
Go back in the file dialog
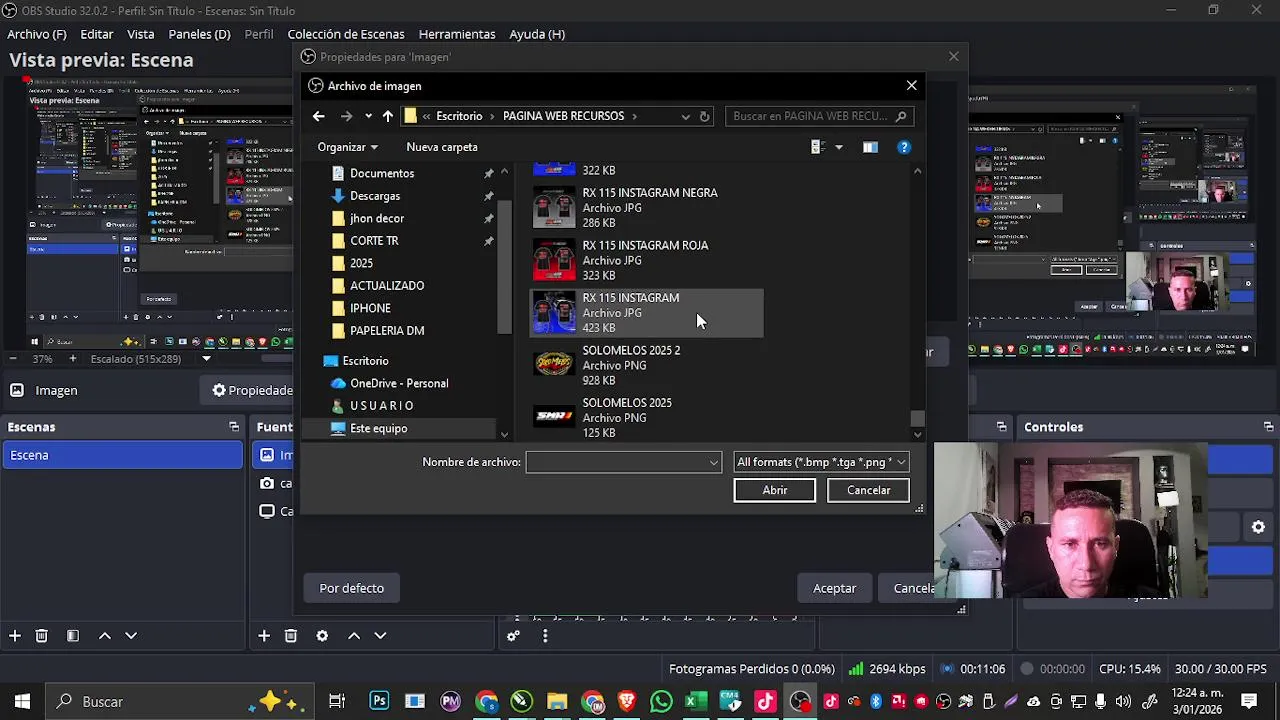tap(318, 116)
